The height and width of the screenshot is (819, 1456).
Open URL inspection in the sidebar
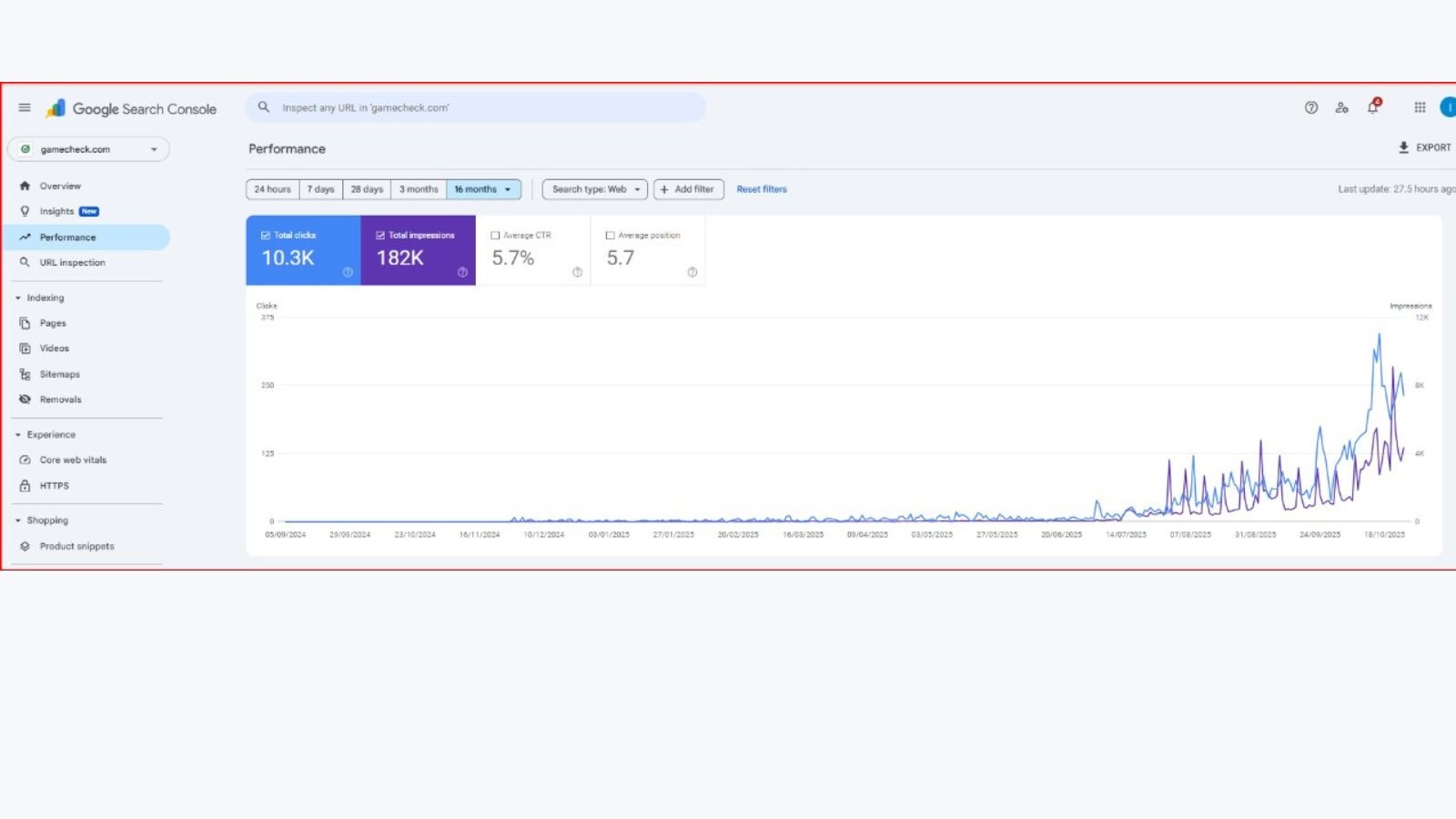73,262
